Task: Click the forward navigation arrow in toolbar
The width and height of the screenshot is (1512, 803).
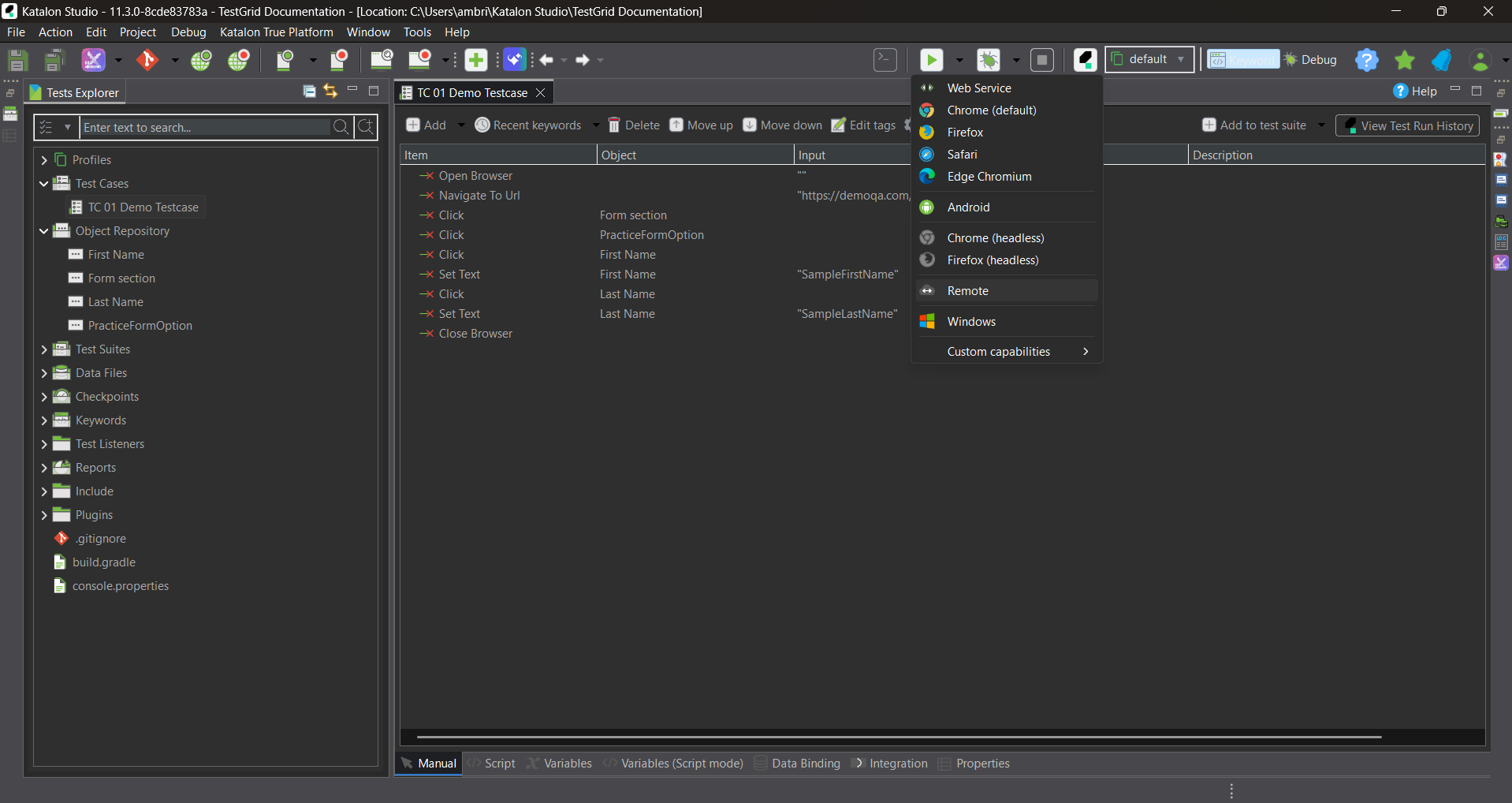Action: coord(583,60)
